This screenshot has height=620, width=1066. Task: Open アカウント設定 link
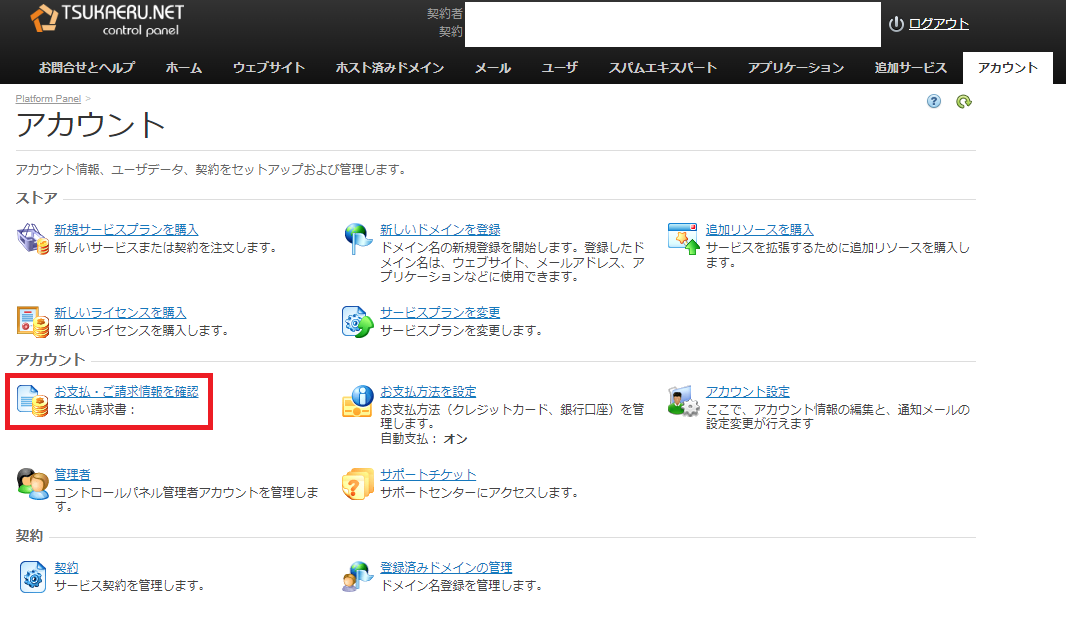[x=748, y=392]
